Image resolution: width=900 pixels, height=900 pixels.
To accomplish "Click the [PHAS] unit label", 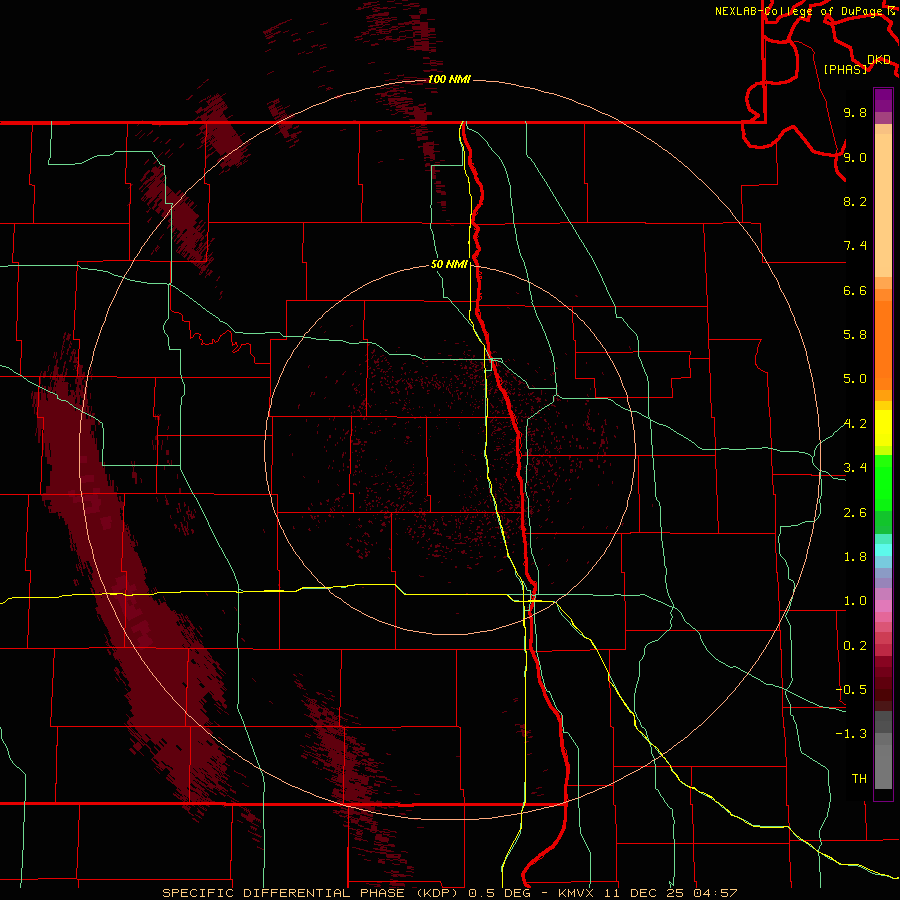I will click(845, 70).
